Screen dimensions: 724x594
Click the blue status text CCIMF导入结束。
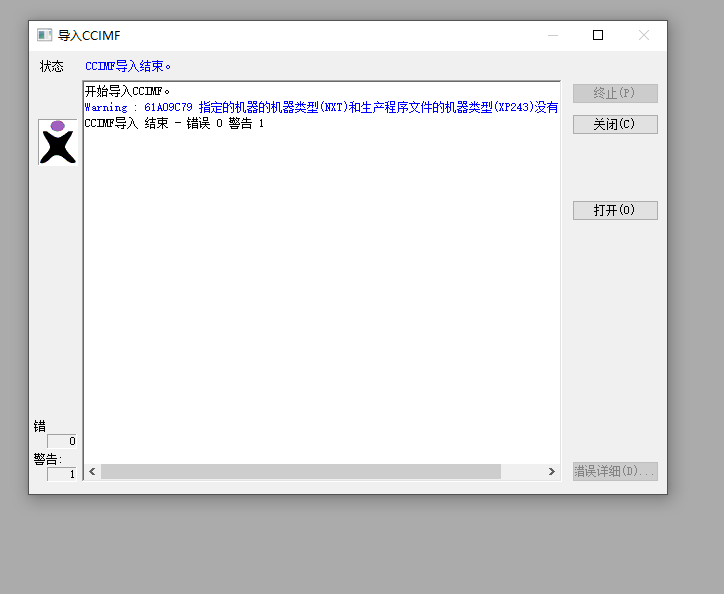tap(128, 66)
